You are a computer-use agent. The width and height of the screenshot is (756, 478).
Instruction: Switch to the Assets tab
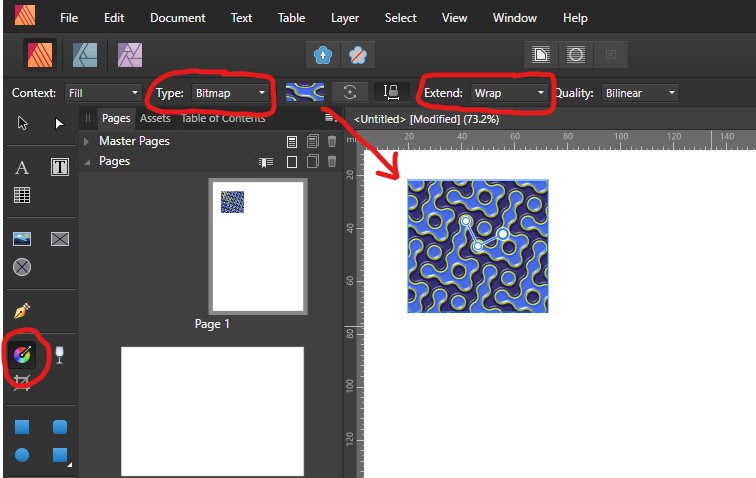pos(155,118)
